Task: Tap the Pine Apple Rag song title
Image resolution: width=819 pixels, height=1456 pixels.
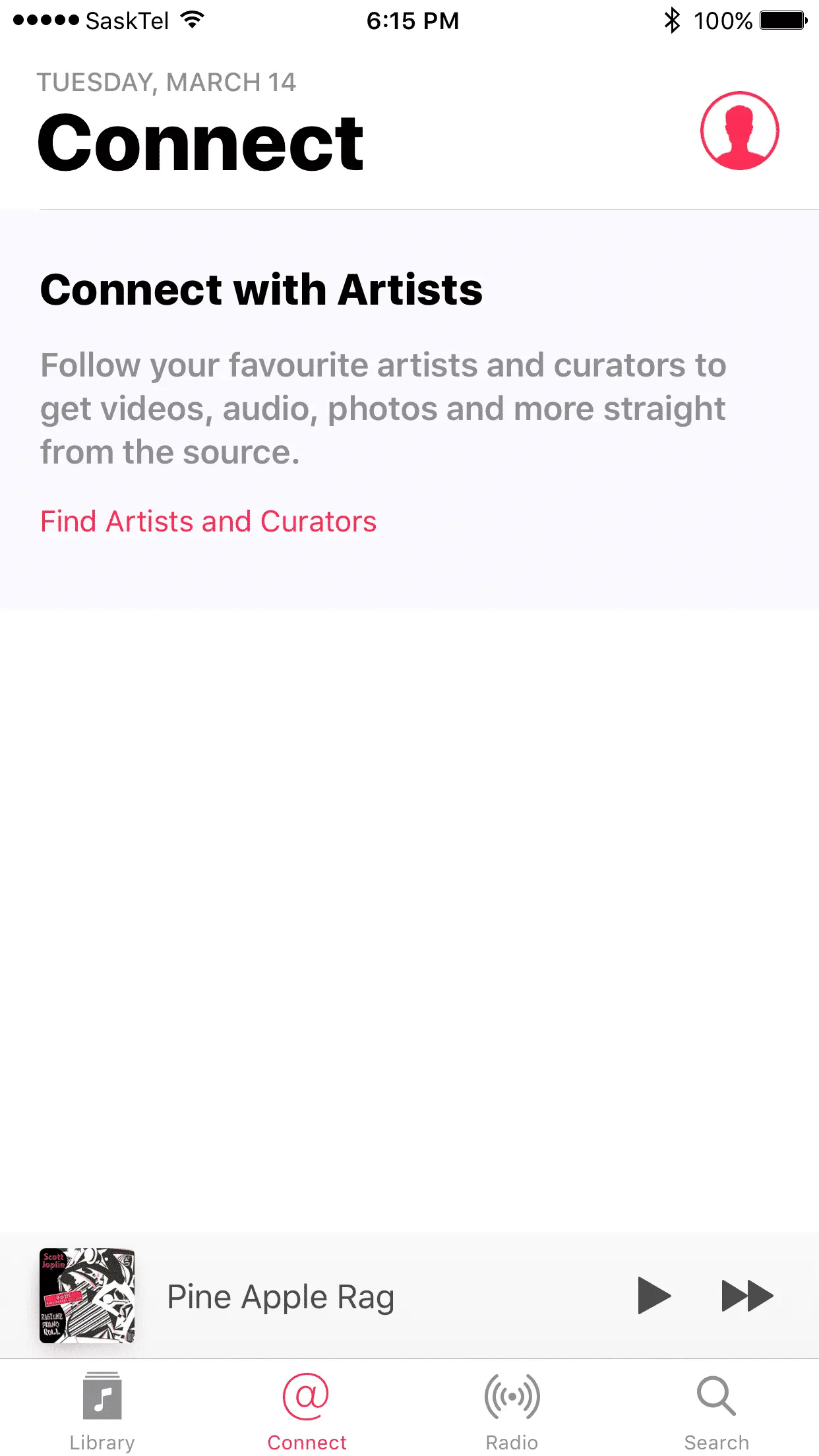Action: [x=281, y=1297]
